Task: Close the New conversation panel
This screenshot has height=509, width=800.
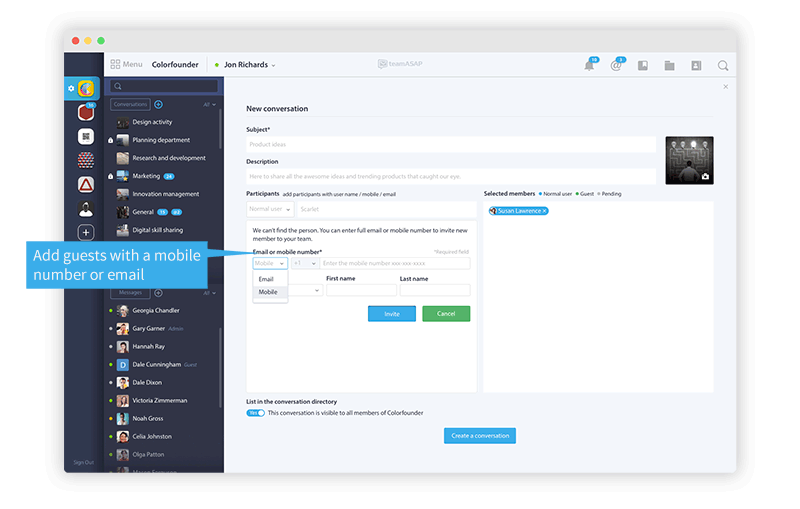Action: pos(726,87)
